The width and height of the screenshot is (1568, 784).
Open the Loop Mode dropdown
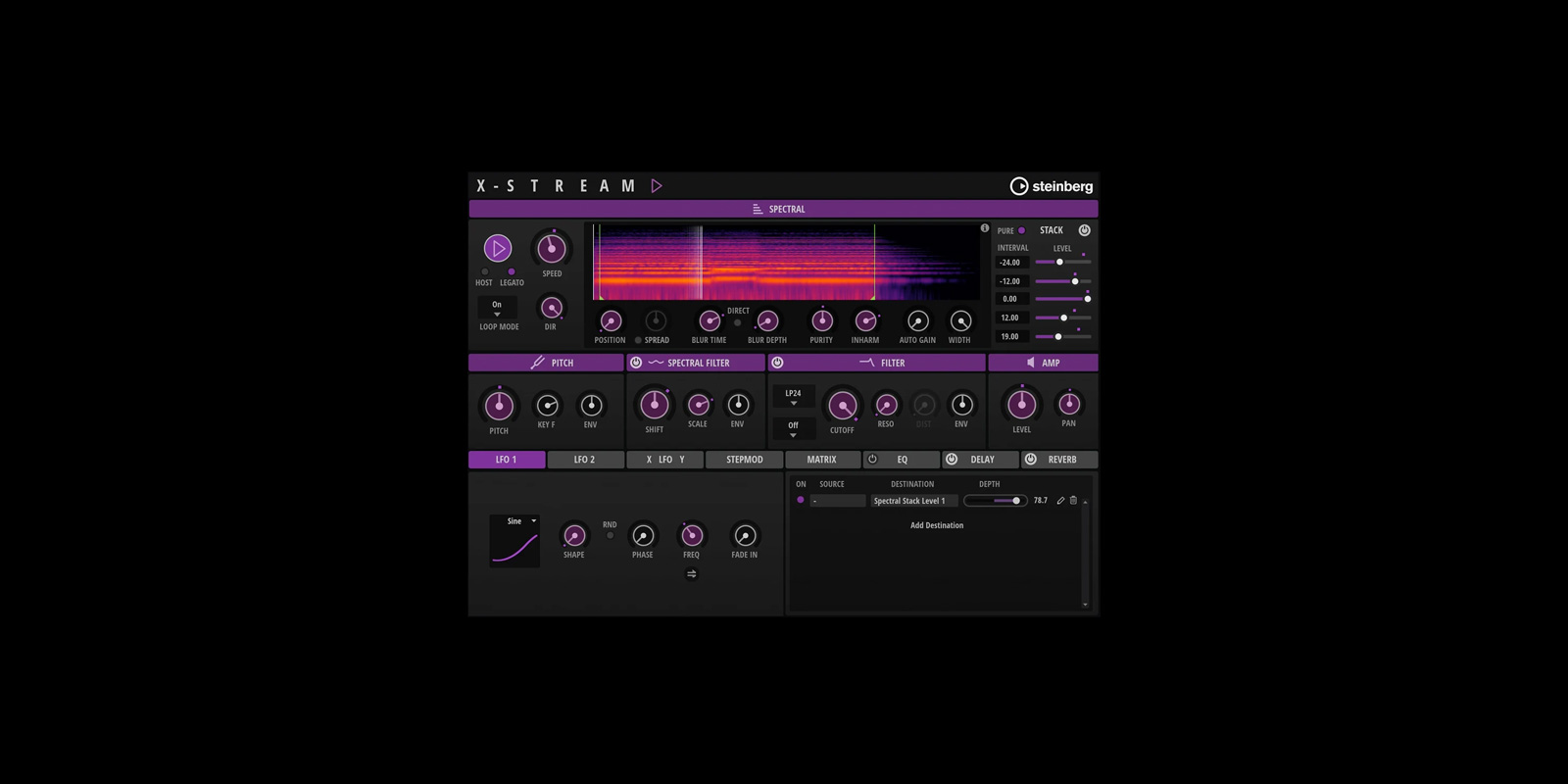coord(497,309)
